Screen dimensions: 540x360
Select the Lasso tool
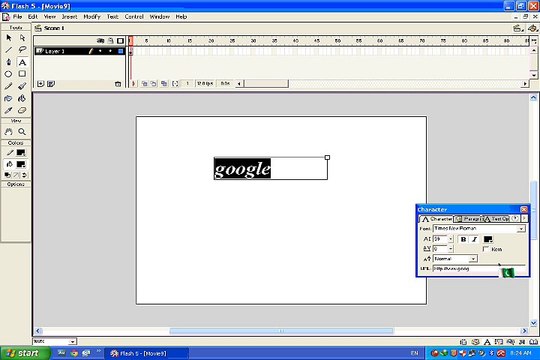click(x=22, y=50)
